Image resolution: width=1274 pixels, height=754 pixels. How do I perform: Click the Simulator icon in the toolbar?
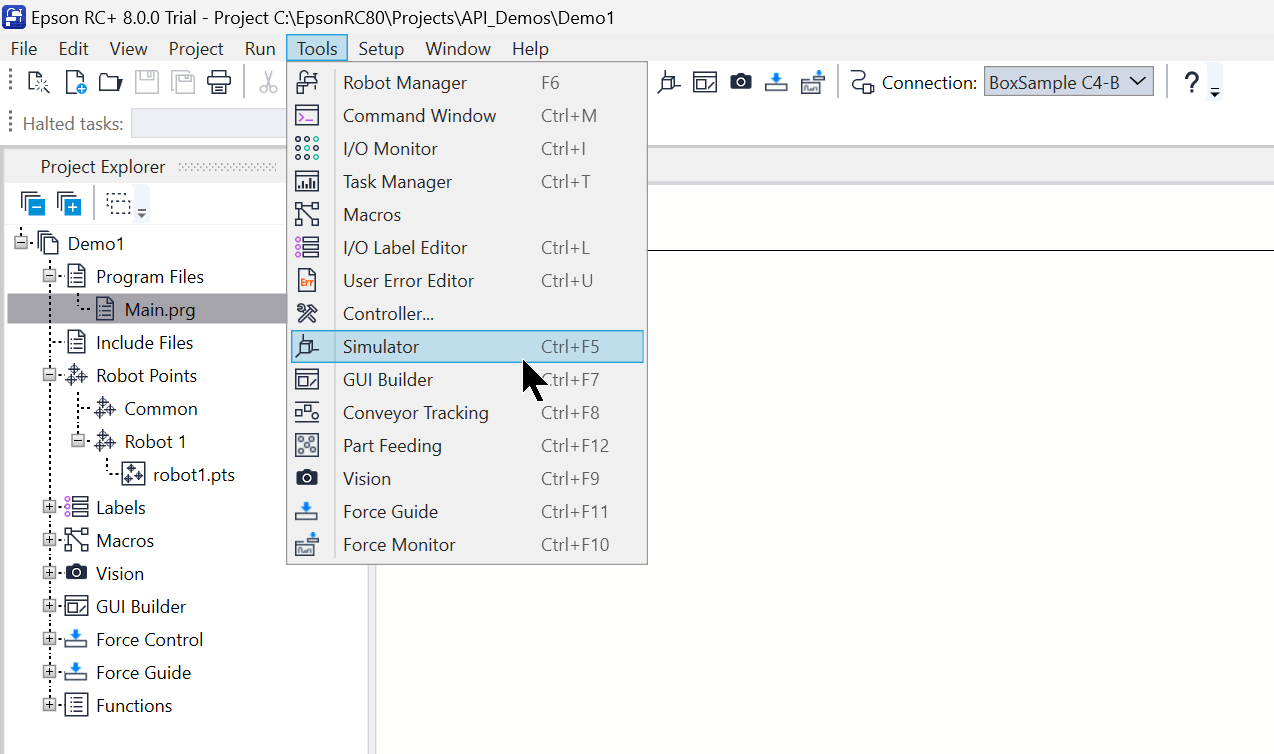coord(669,83)
